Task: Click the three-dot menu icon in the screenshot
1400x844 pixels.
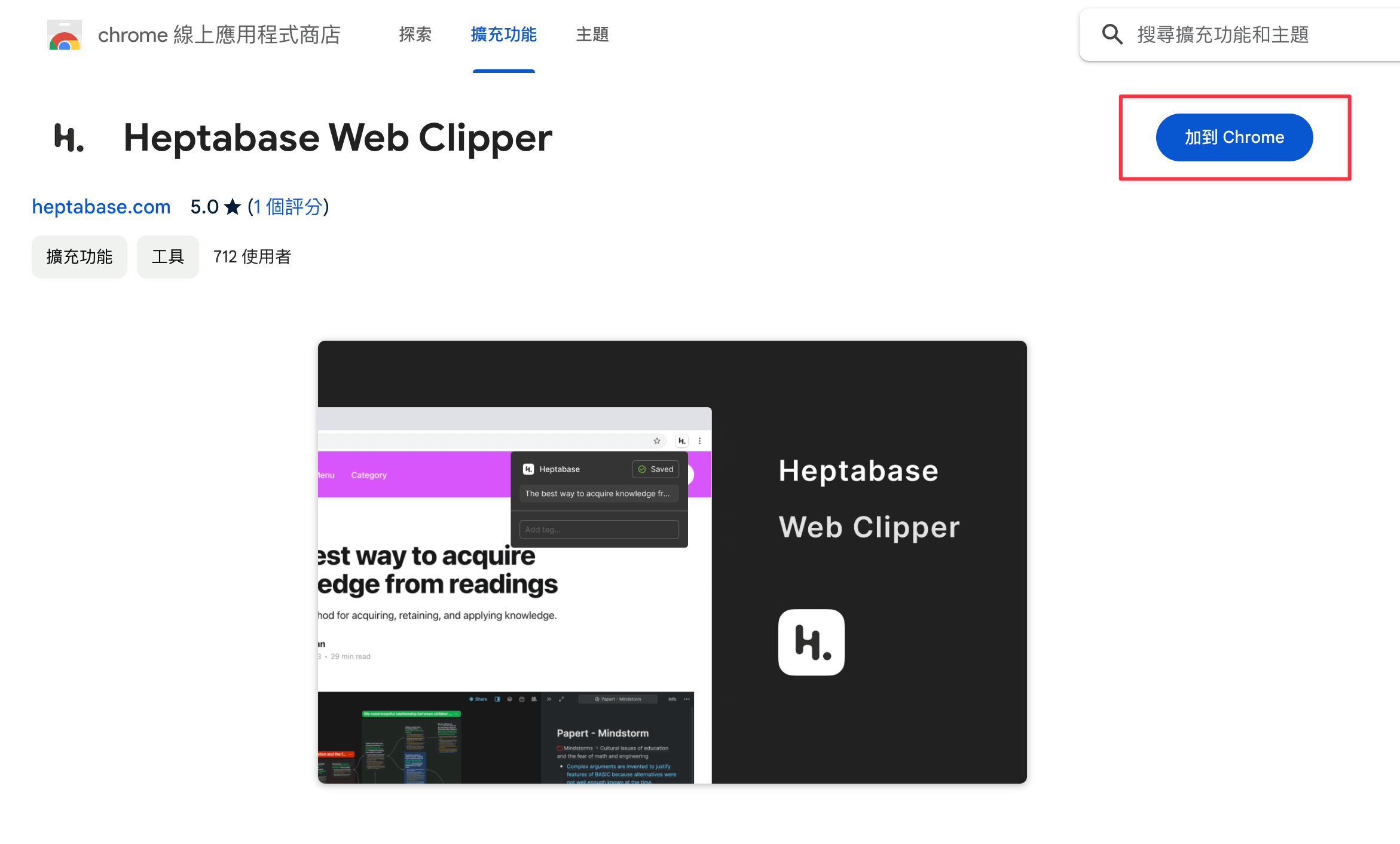Action: 700,441
